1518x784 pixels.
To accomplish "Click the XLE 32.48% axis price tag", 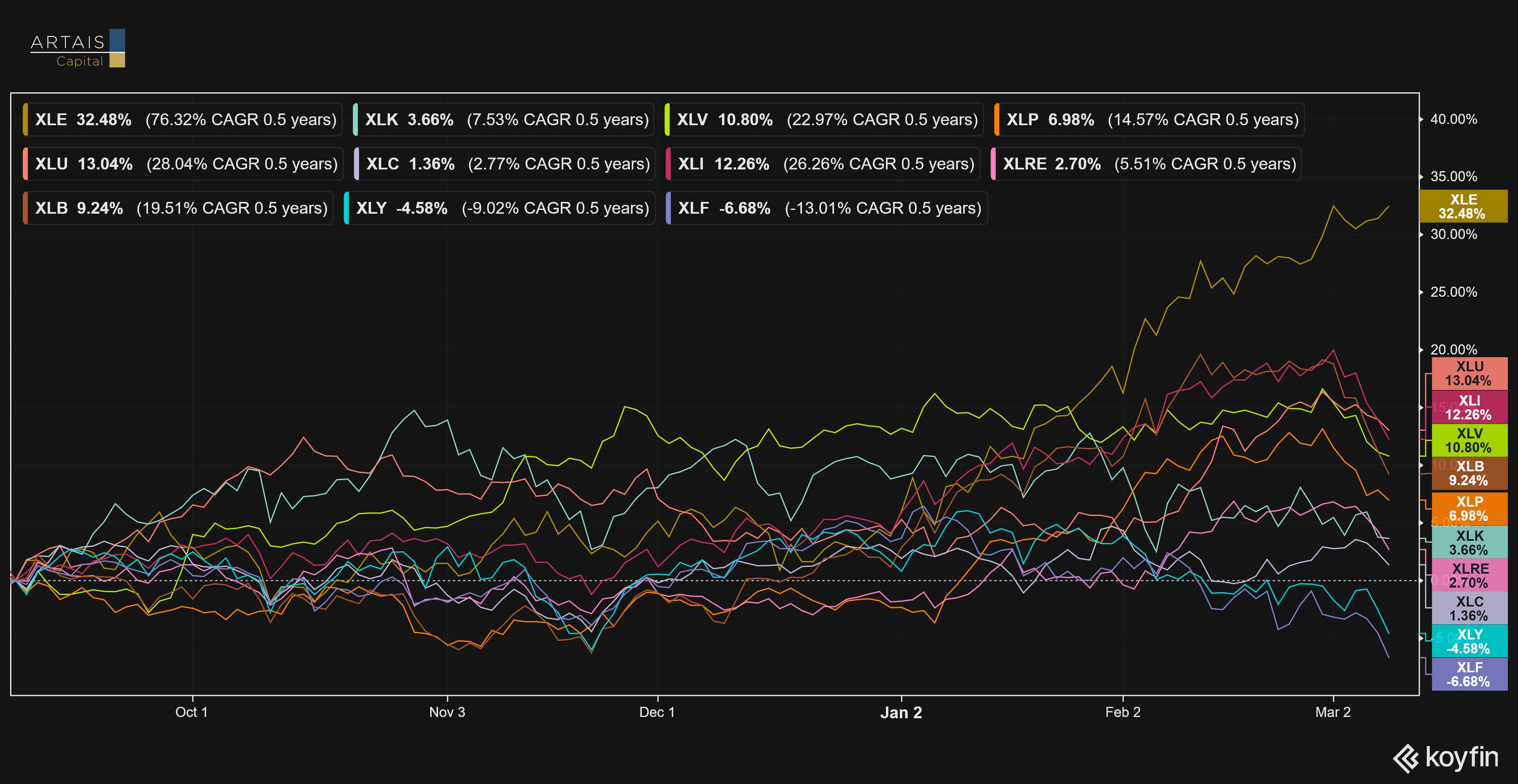I will (x=1463, y=207).
